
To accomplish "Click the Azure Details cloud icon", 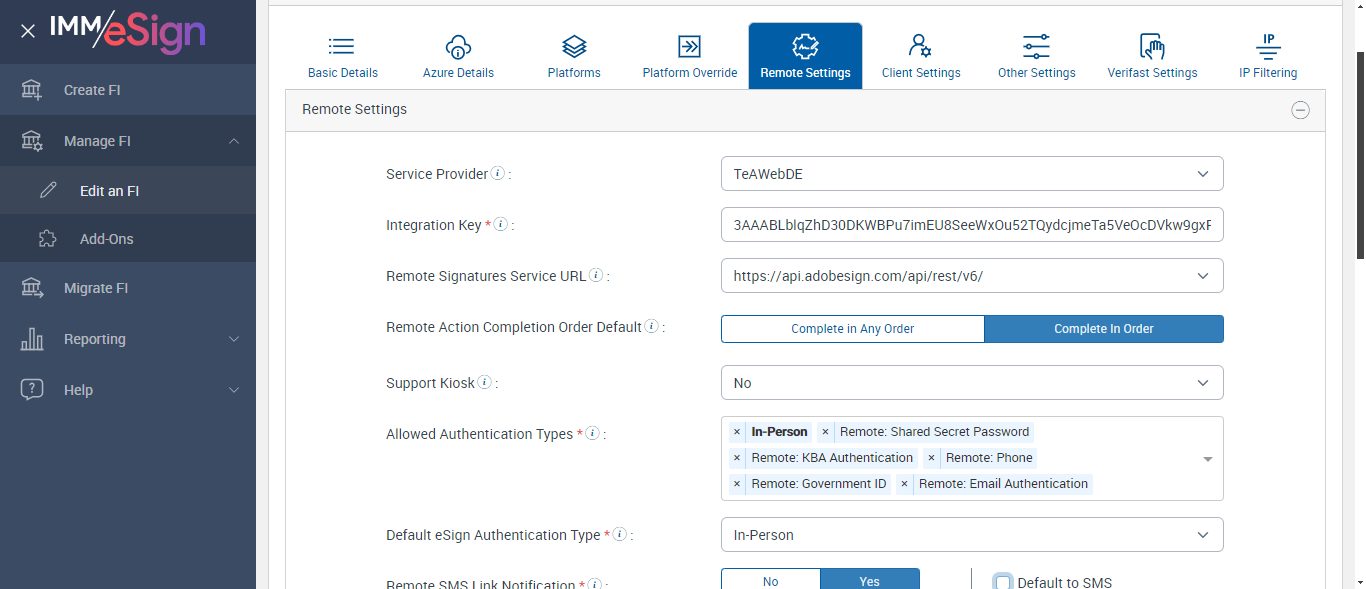I will [x=458, y=46].
